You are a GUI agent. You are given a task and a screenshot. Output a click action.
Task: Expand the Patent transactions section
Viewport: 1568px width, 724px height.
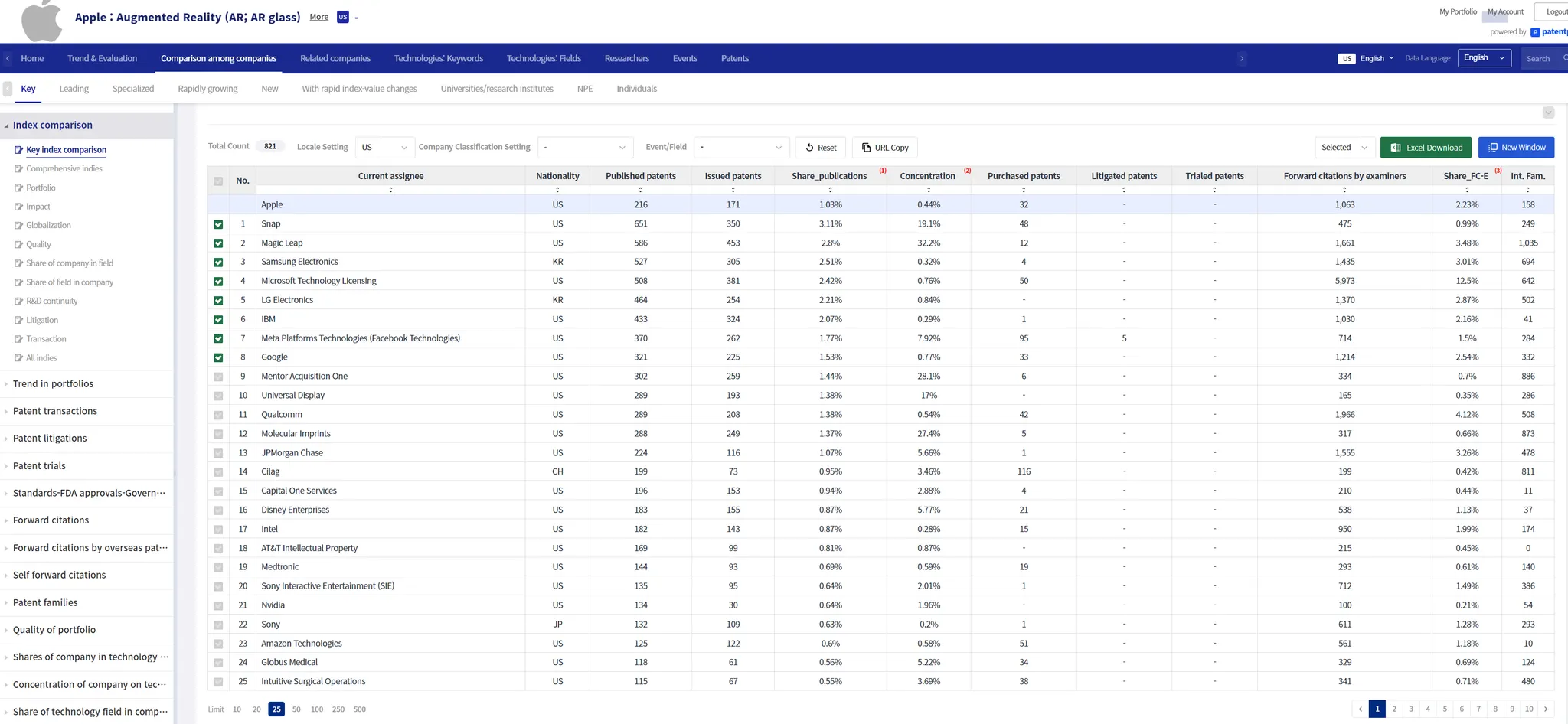point(55,411)
